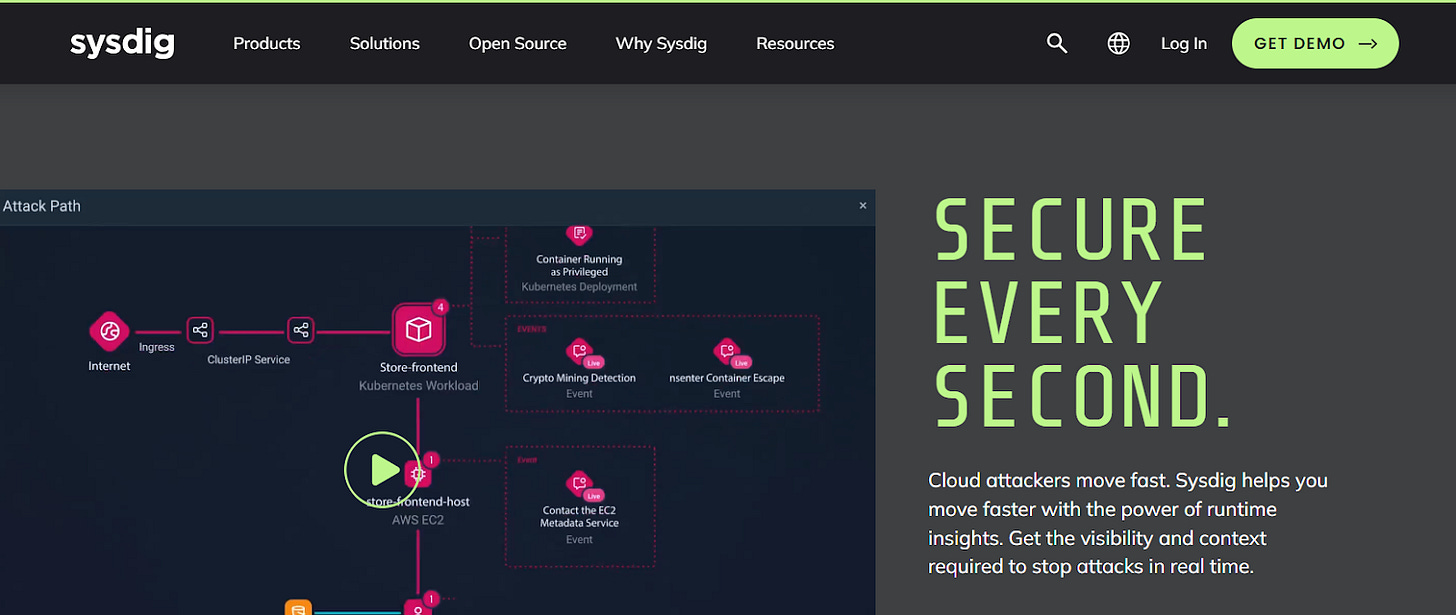Click the Cloud attackers move fast paragraph

tap(1128, 523)
